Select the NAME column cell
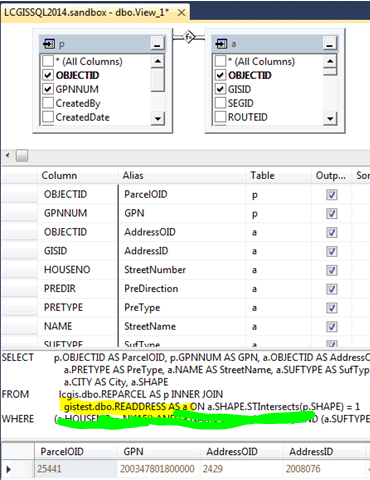The width and height of the screenshot is (370, 480). [77, 326]
